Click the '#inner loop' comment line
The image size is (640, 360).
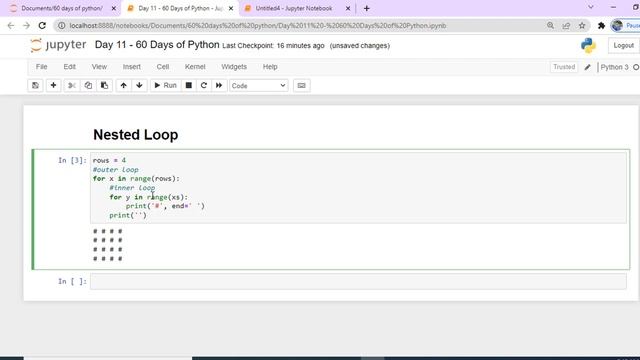132,188
